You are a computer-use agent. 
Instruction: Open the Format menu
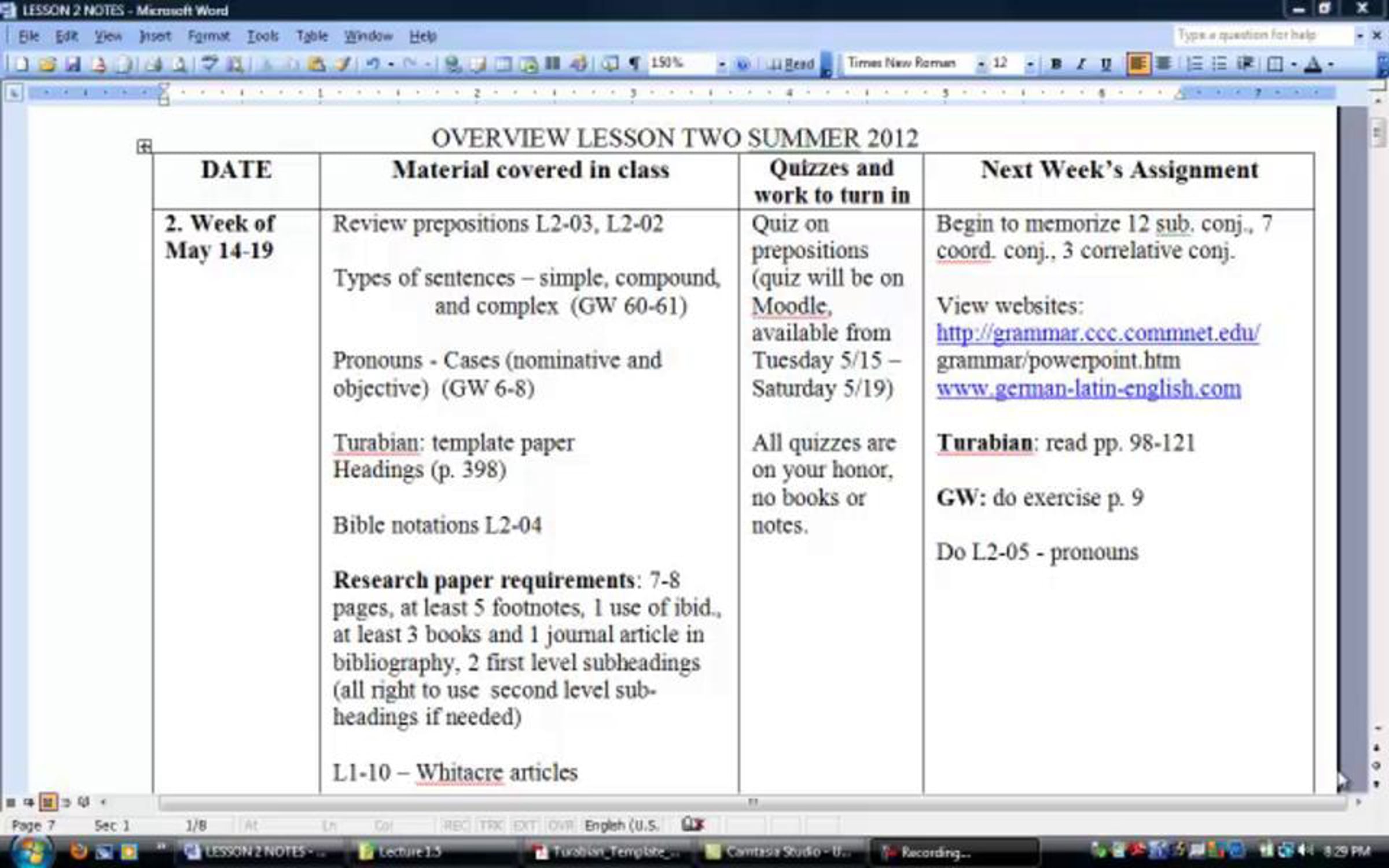tap(208, 36)
